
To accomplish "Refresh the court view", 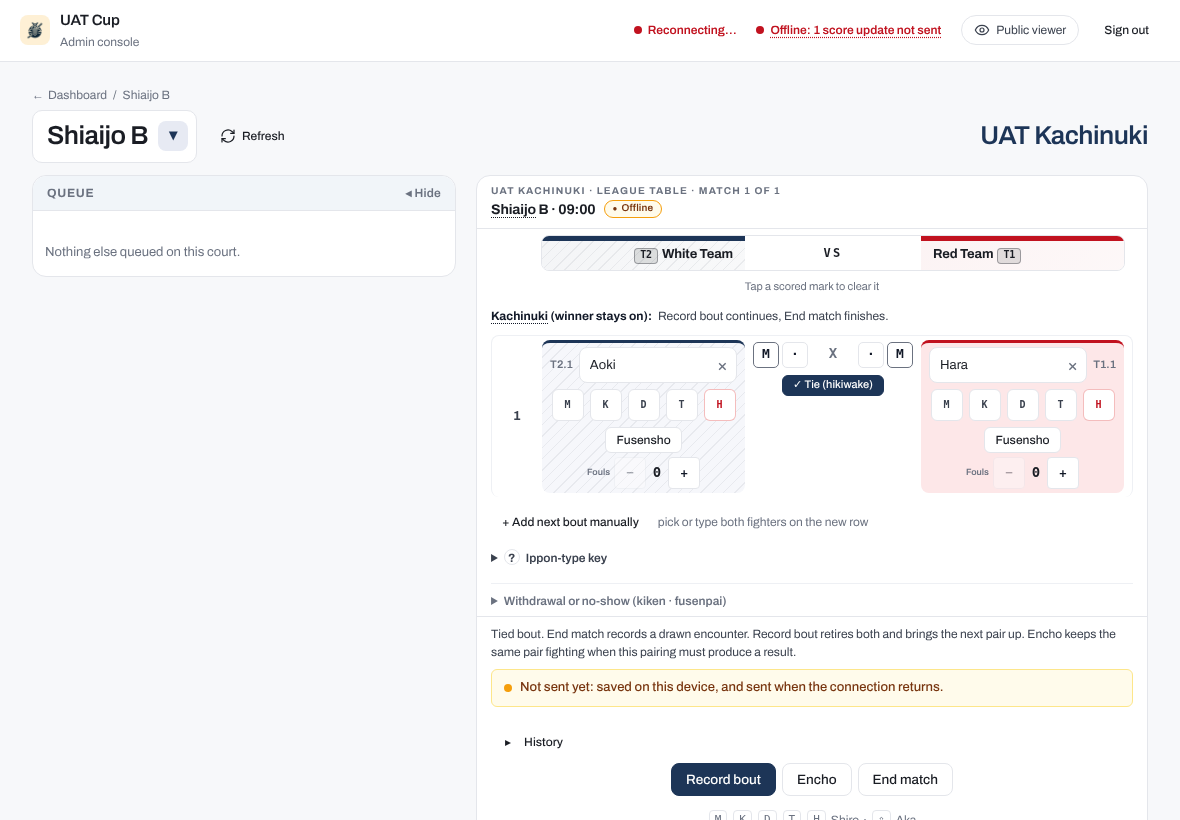I will pyautogui.click(x=253, y=136).
